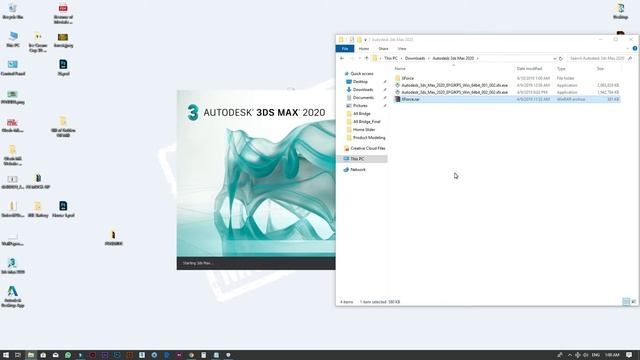Open Task View from the taskbar
This screenshot has height=360, width=640.
[18, 355]
